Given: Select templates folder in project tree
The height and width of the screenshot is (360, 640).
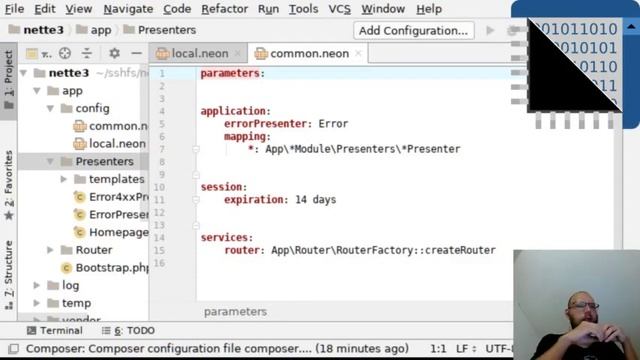Looking at the screenshot, I should (x=109, y=179).
